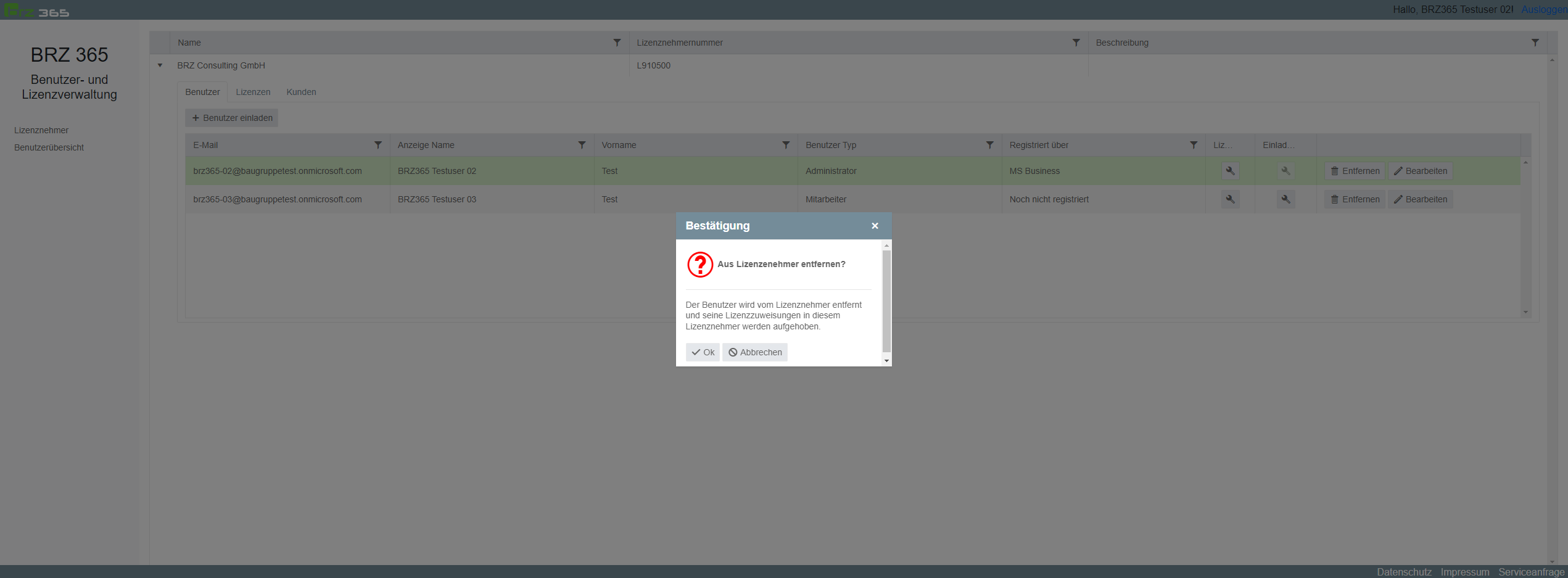The height and width of the screenshot is (578, 1568).
Task: Click Benutzer einladen button
Action: 232,118
